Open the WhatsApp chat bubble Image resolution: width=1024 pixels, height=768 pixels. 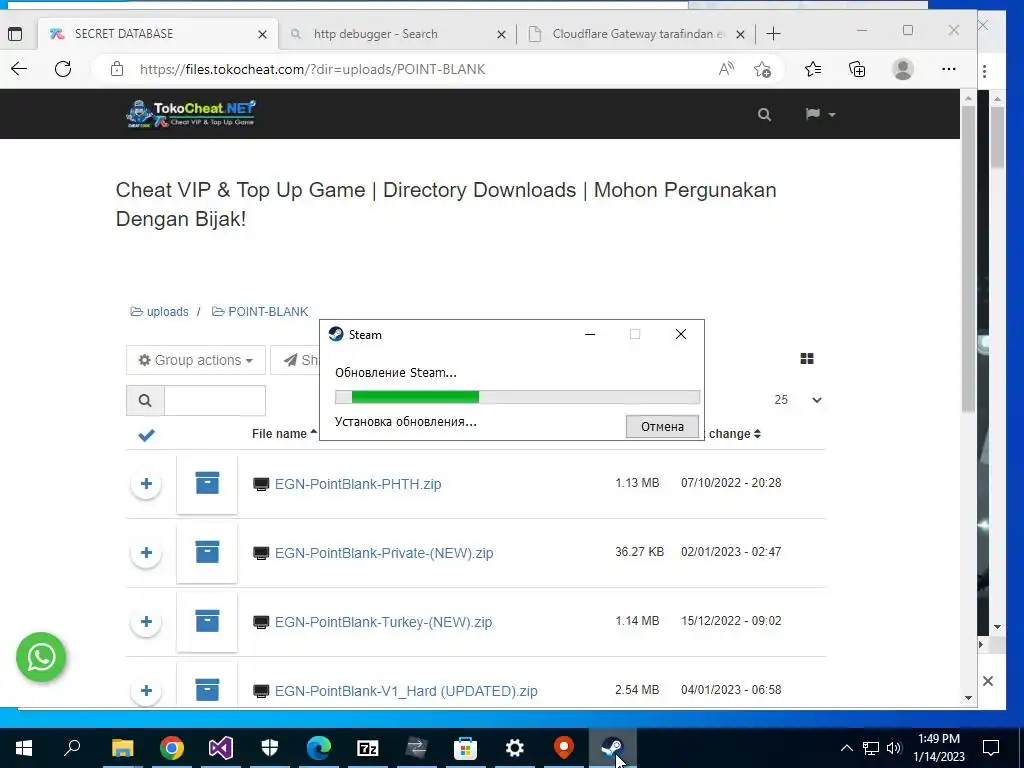click(x=41, y=657)
